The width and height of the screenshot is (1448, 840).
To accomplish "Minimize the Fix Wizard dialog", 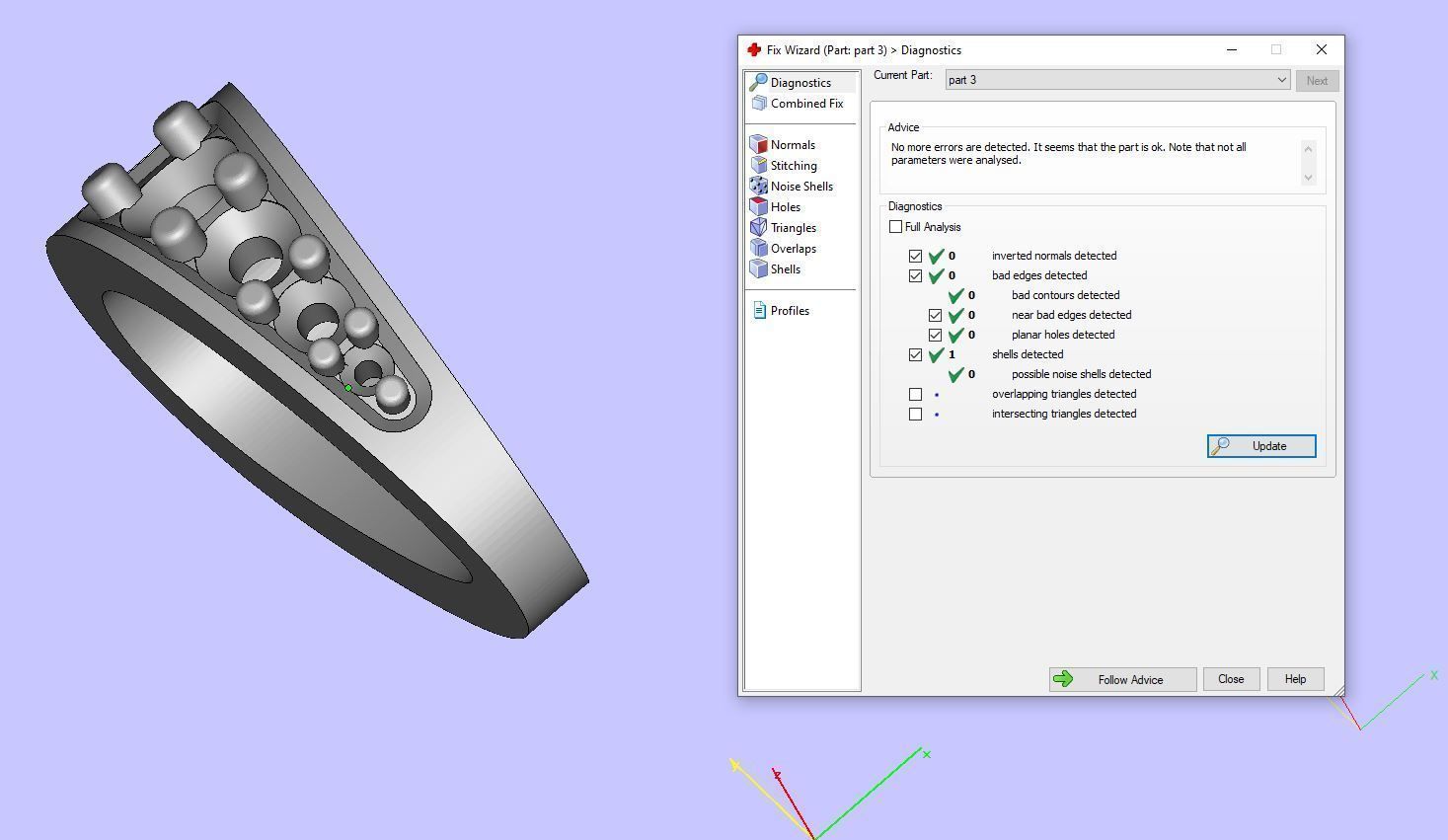I will click(x=1232, y=49).
